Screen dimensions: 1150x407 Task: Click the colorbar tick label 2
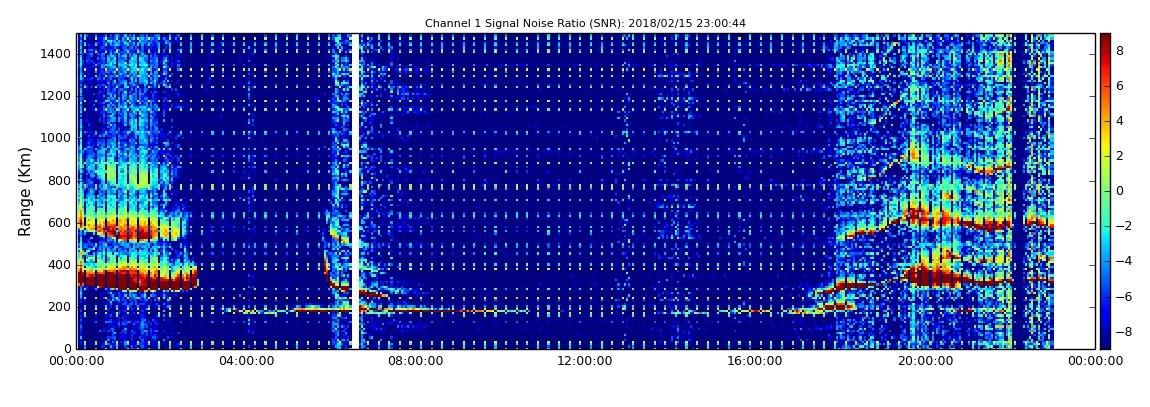click(x=1120, y=156)
